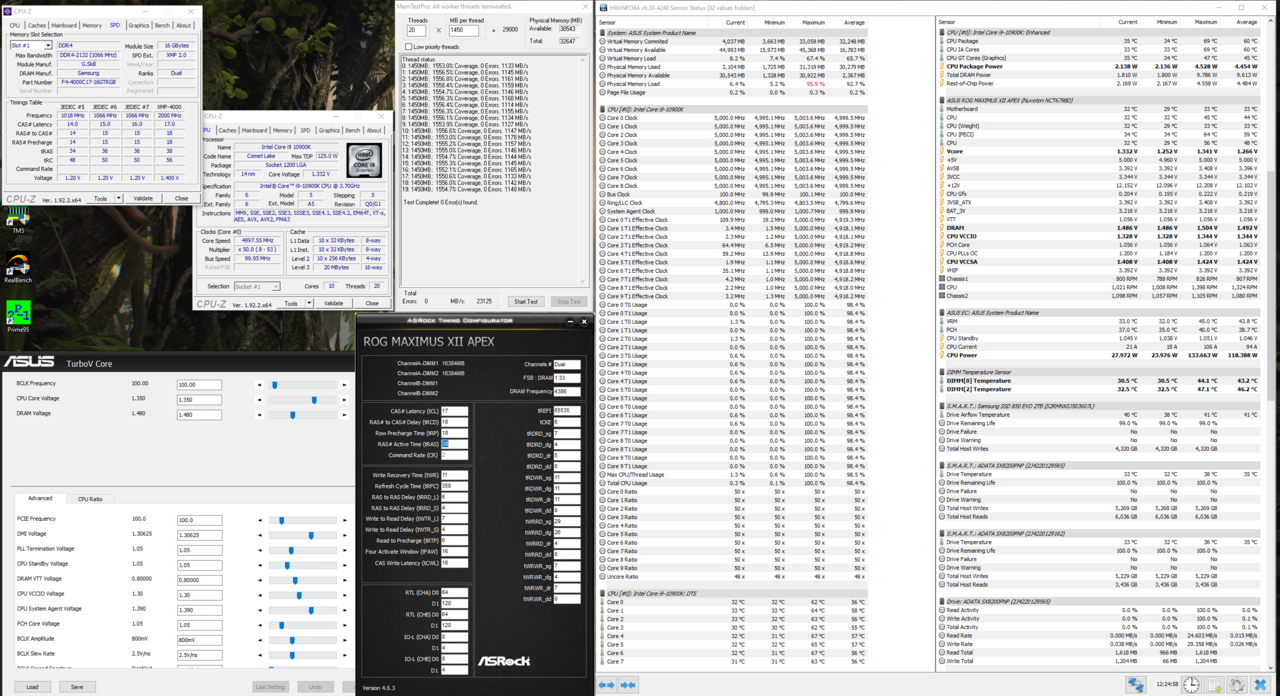
Task: Click left arrow of CPU System Agent Voltage slider
Action: pos(260,610)
